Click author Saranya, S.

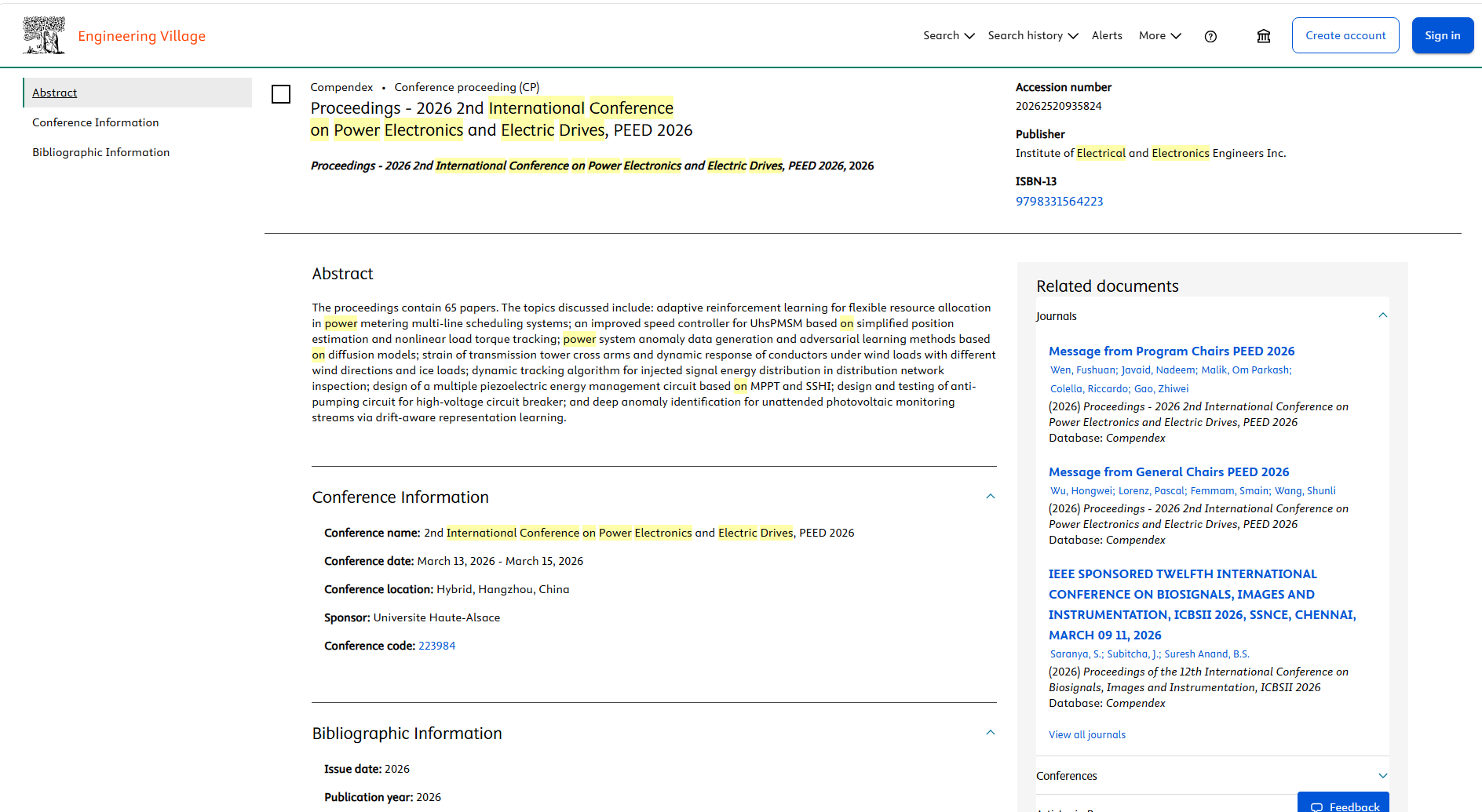coord(1075,654)
